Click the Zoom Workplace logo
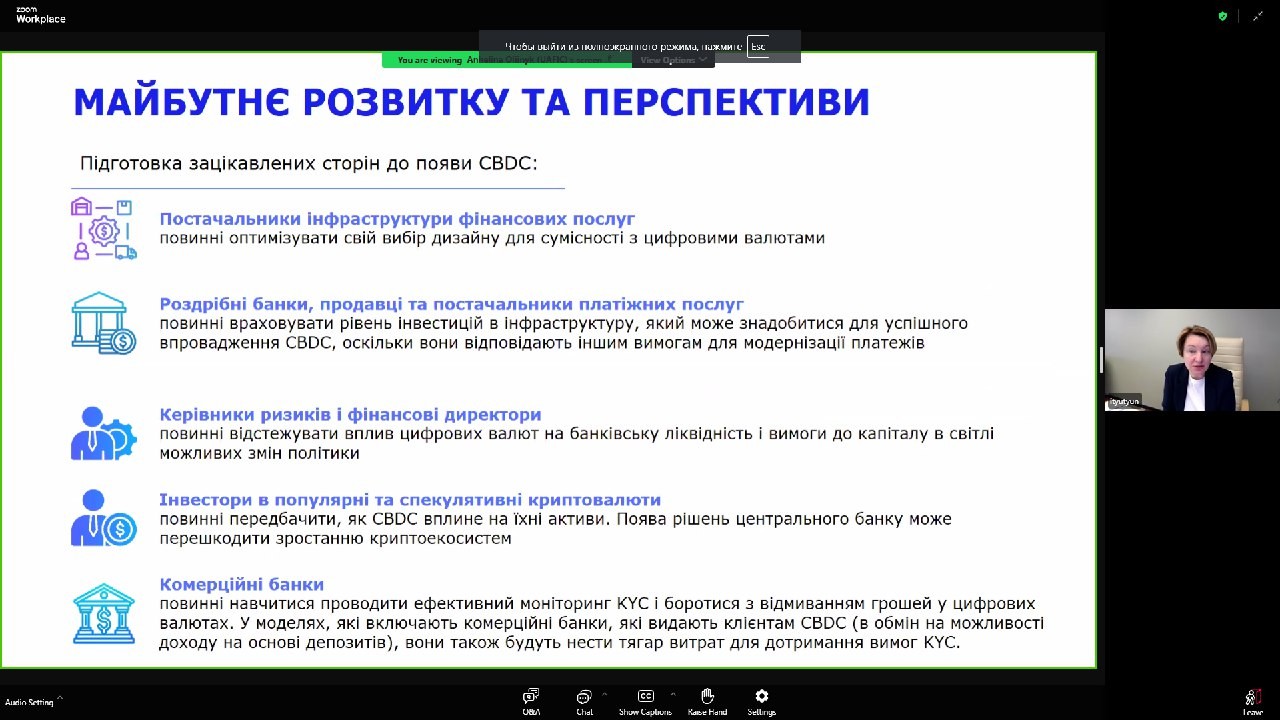The width and height of the screenshot is (1280, 720). click(x=40, y=15)
